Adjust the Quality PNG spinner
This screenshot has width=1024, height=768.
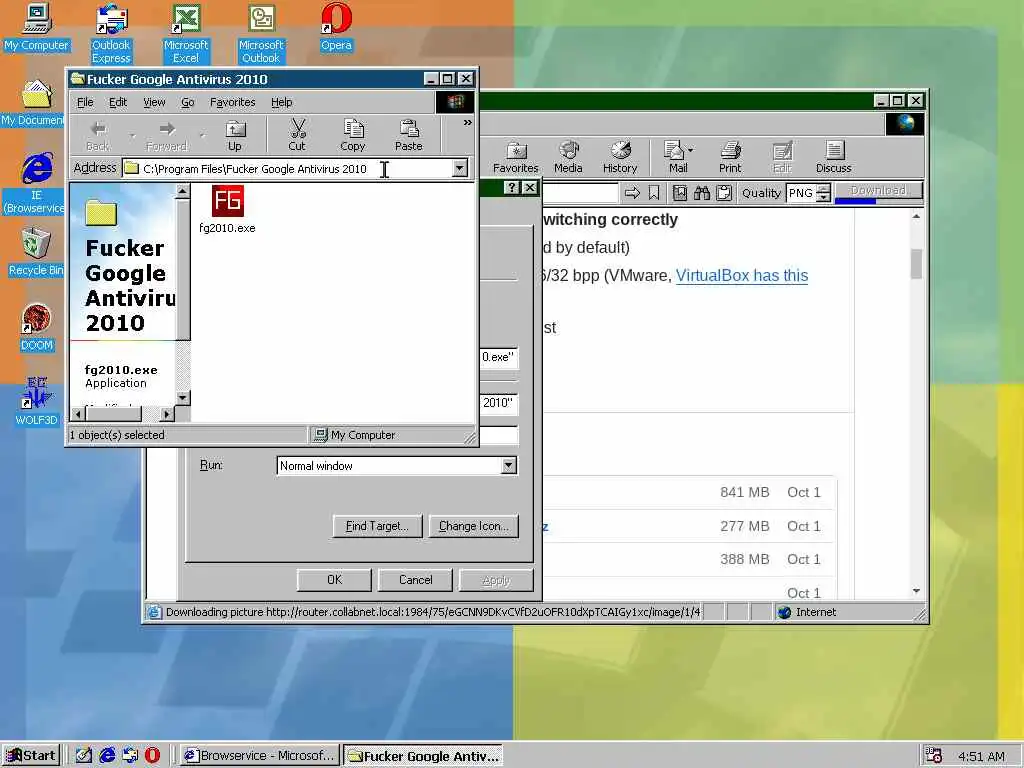(x=824, y=193)
